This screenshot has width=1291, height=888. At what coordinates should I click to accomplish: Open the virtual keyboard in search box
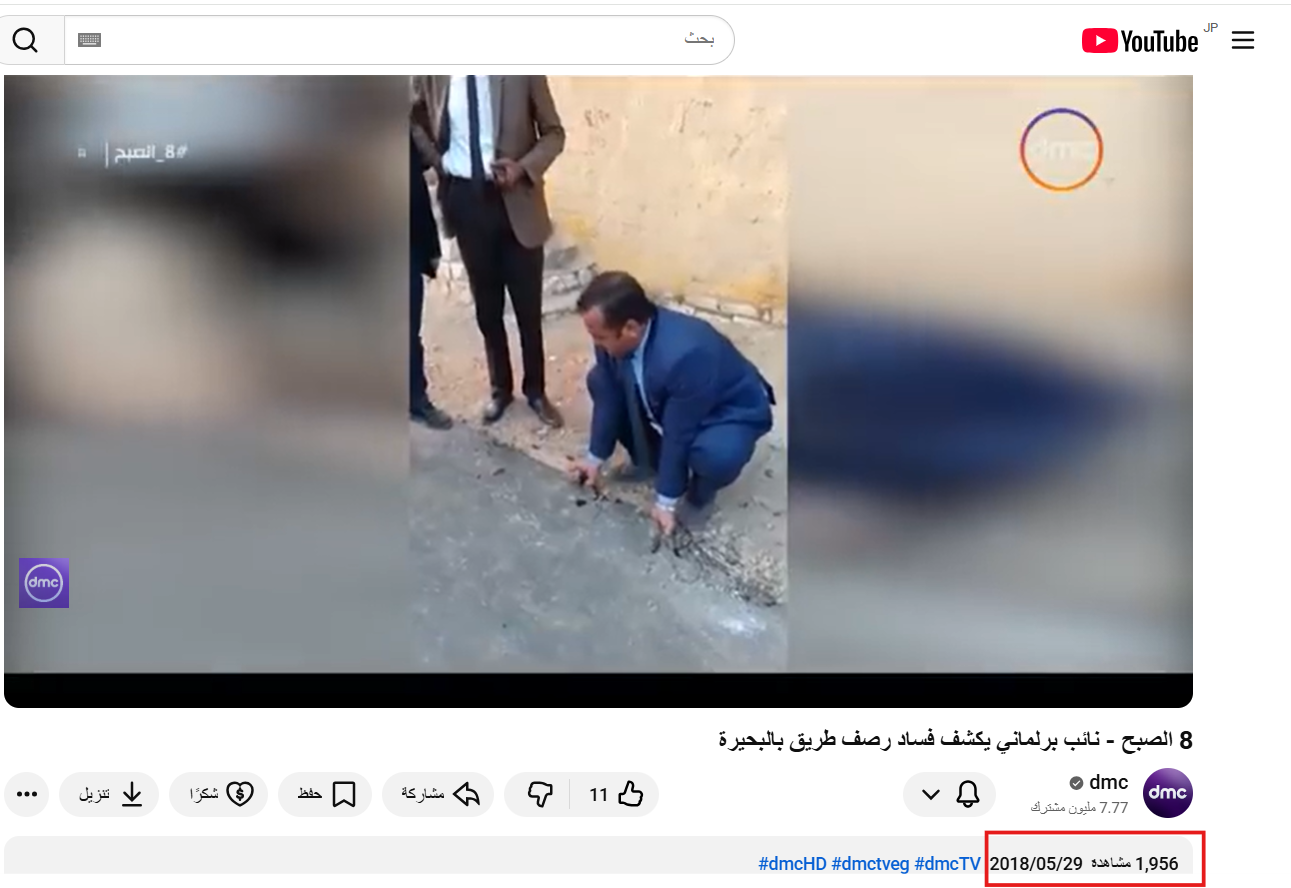89,40
